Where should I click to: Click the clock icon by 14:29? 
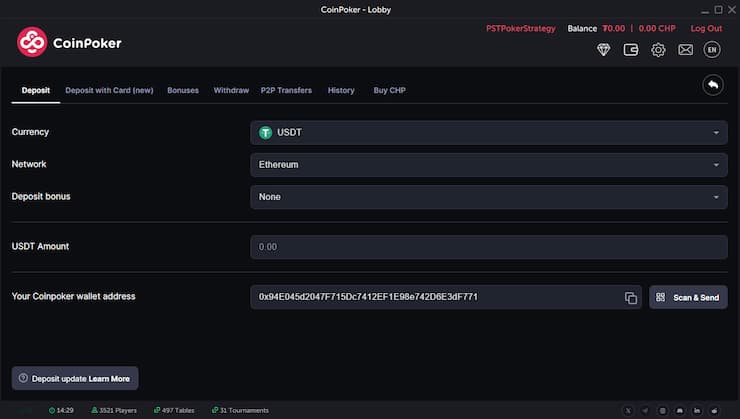pos(52,410)
